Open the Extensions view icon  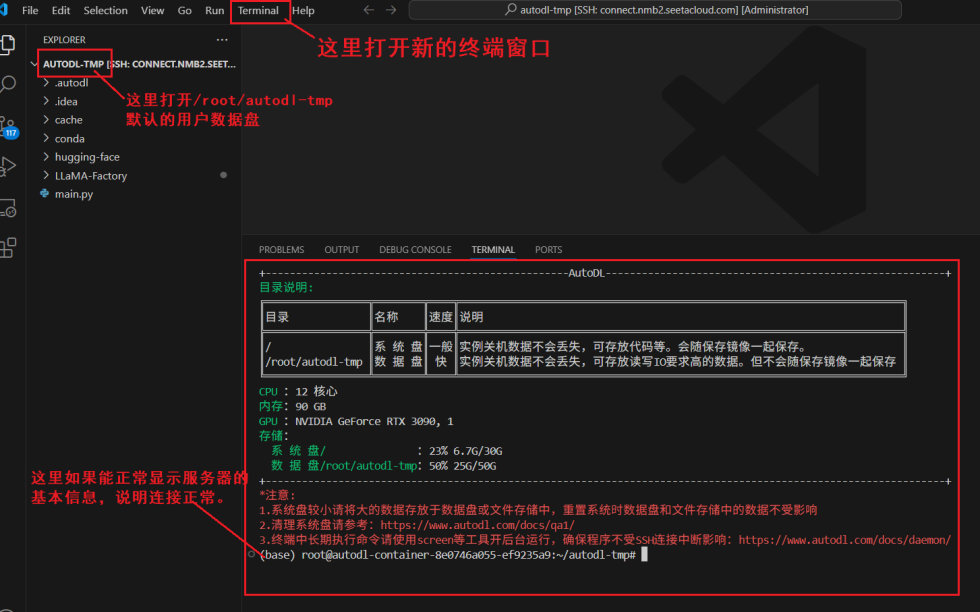pyautogui.click(x=9, y=247)
